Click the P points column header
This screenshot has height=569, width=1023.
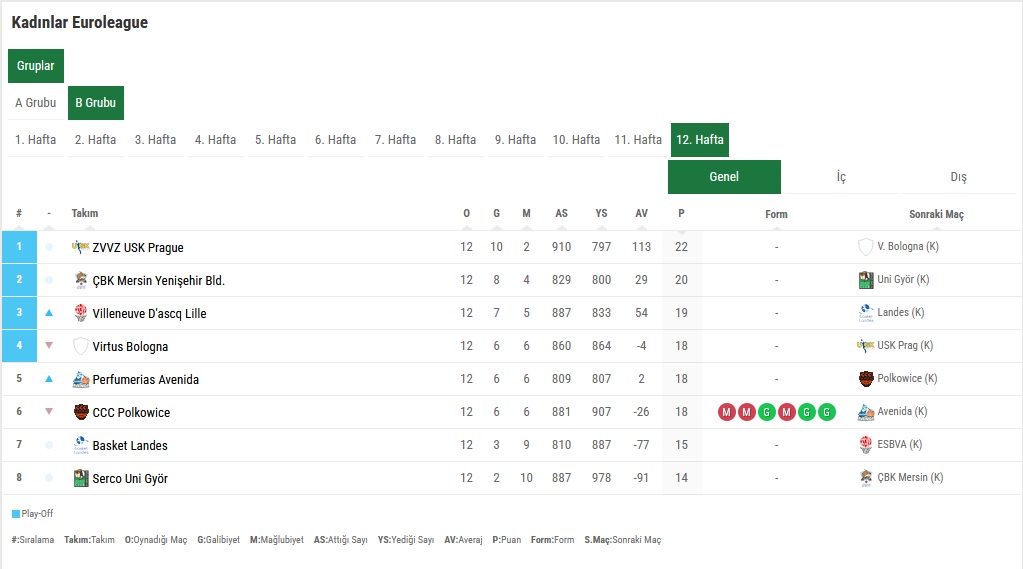coord(682,213)
